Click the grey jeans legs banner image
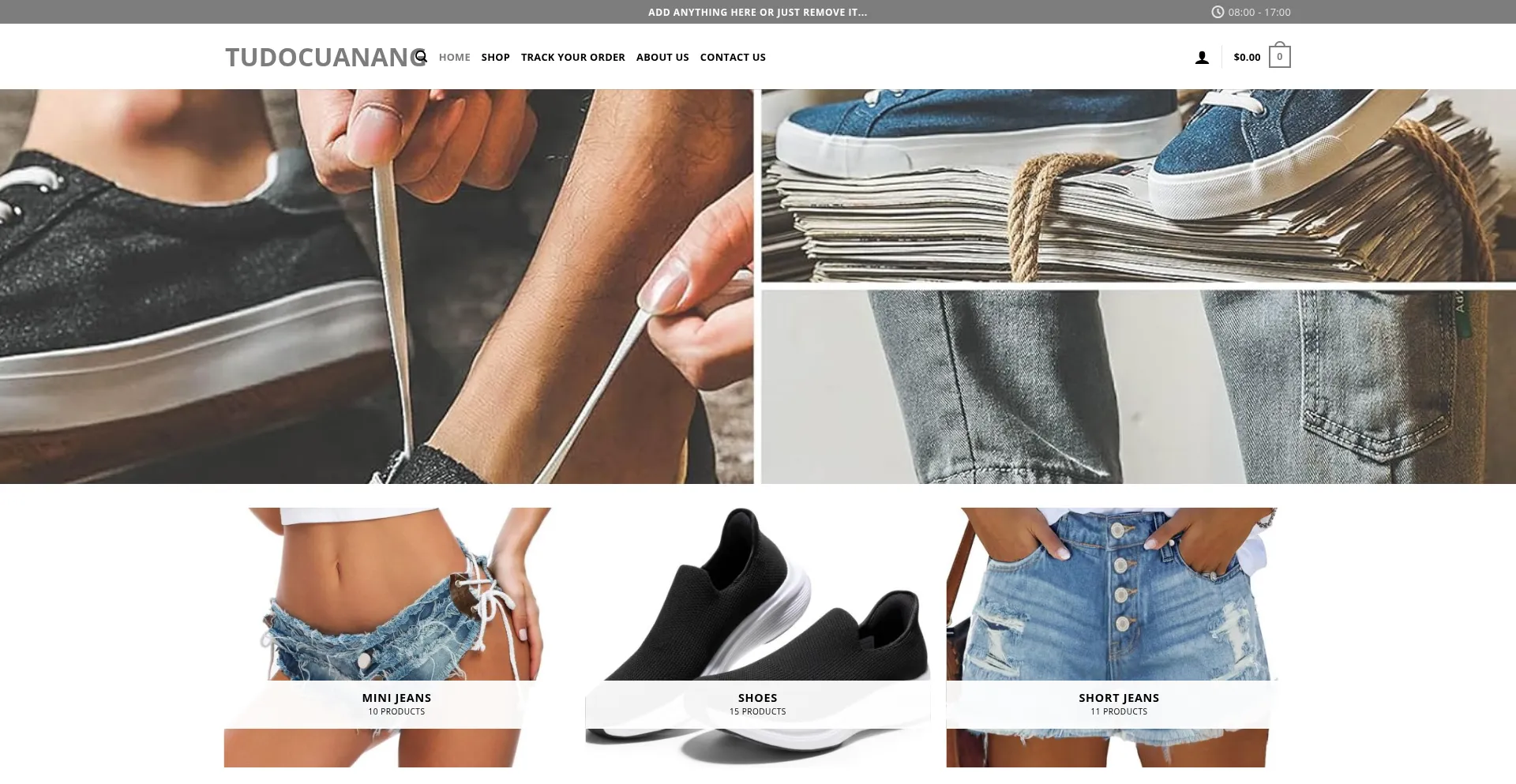Viewport: 1516px width, 784px height. (x=1139, y=387)
